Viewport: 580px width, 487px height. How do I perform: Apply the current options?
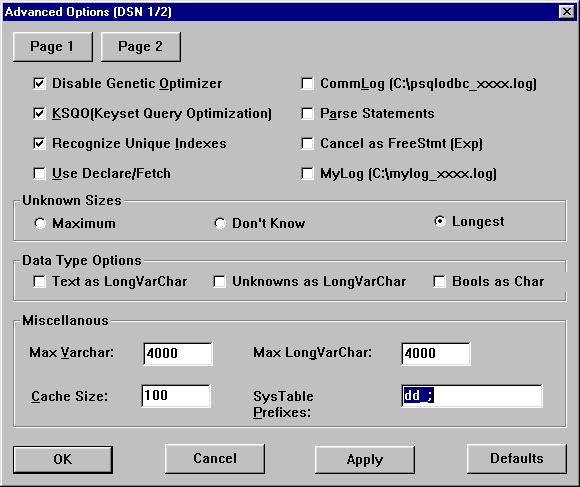[365, 460]
